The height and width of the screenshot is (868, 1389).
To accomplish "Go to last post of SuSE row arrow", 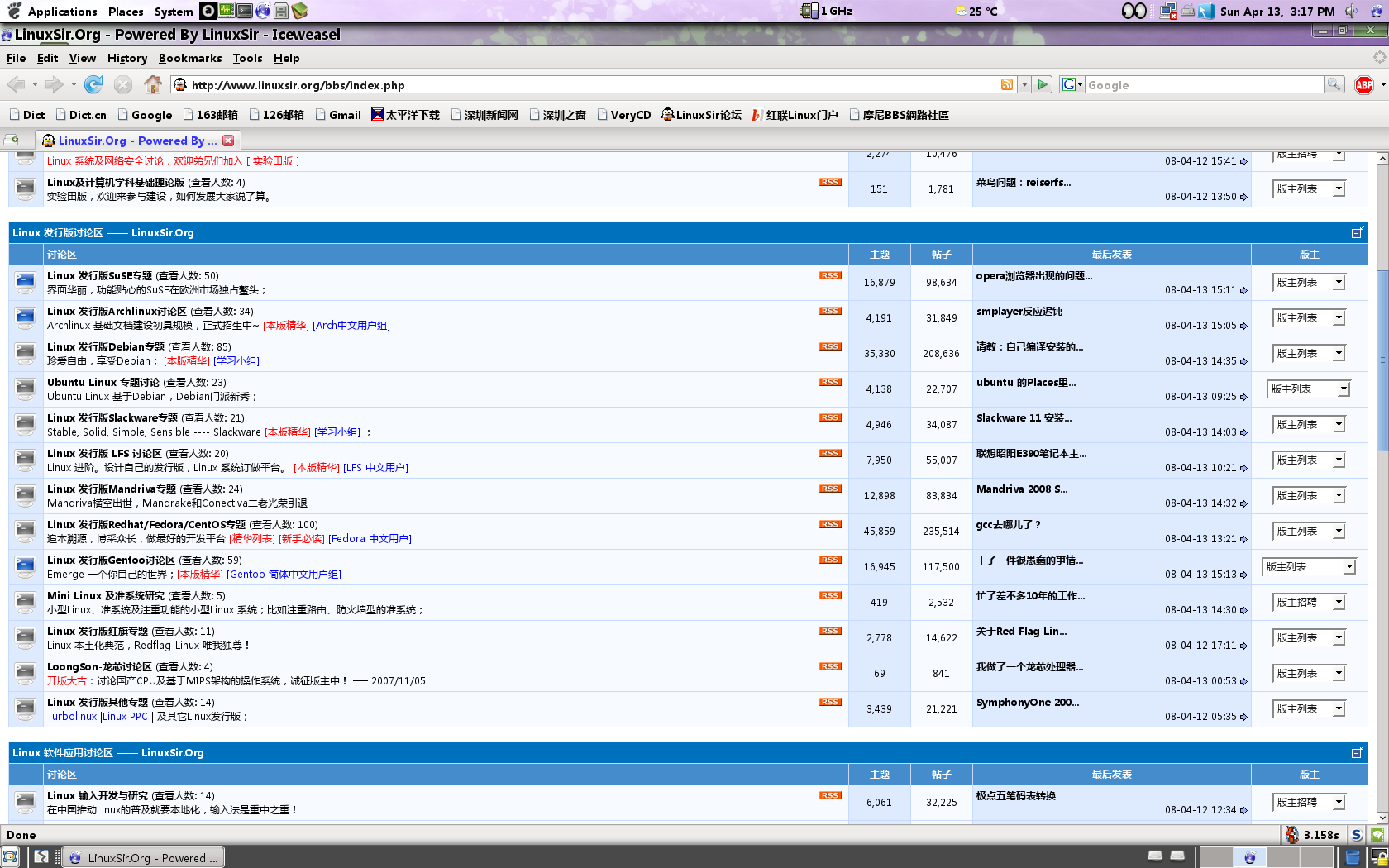I will (x=1243, y=290).
